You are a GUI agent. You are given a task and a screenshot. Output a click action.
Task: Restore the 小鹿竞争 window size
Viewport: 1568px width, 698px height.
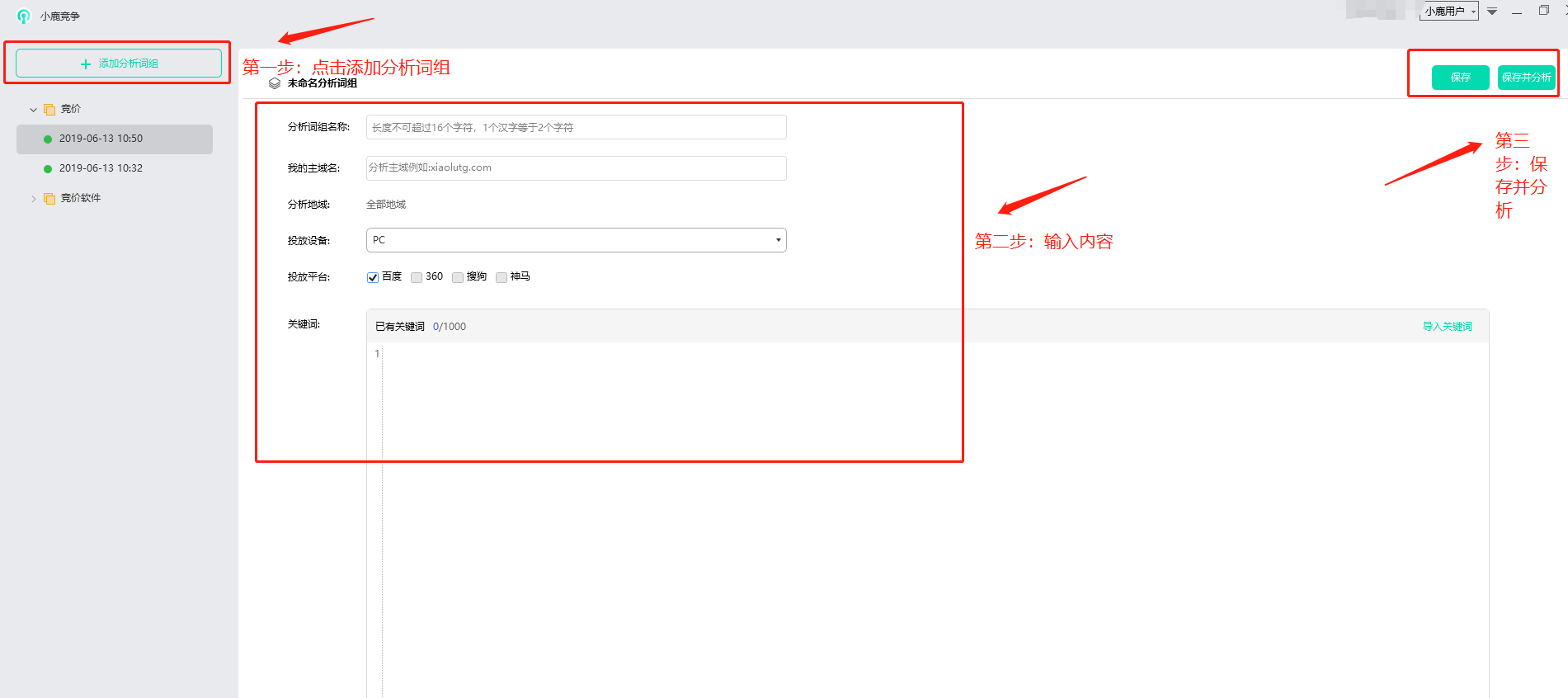(x=1543, y=11)
